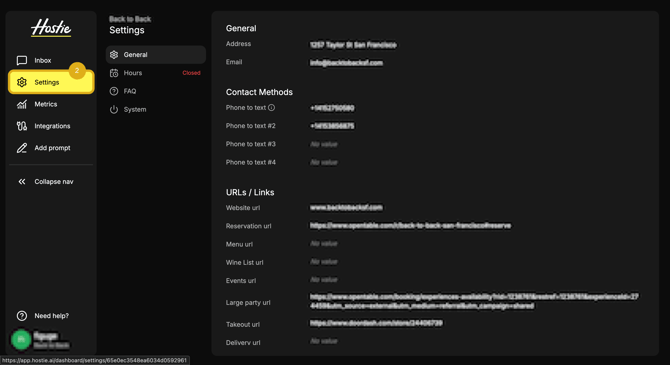Click the user name next to avatar
Screen dimensions: 670x365
45,336
